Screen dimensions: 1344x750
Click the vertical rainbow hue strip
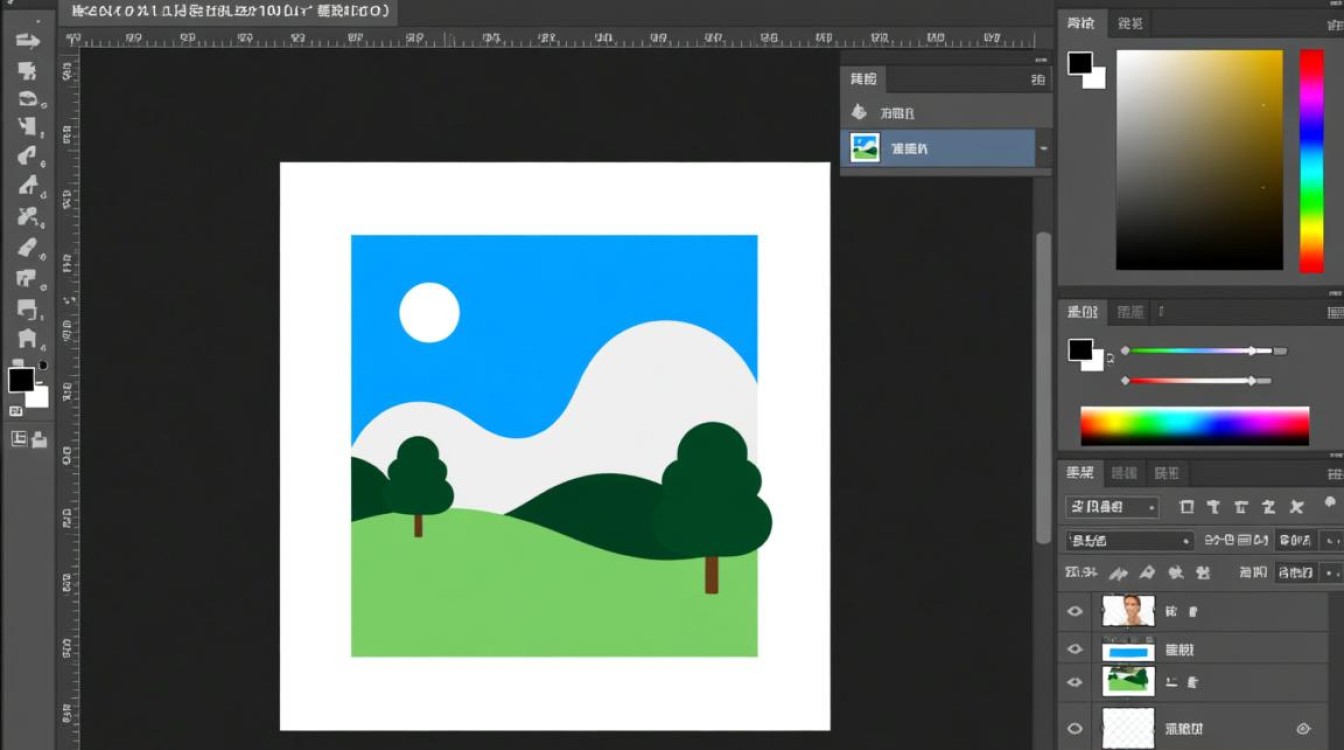[1311, 160]
